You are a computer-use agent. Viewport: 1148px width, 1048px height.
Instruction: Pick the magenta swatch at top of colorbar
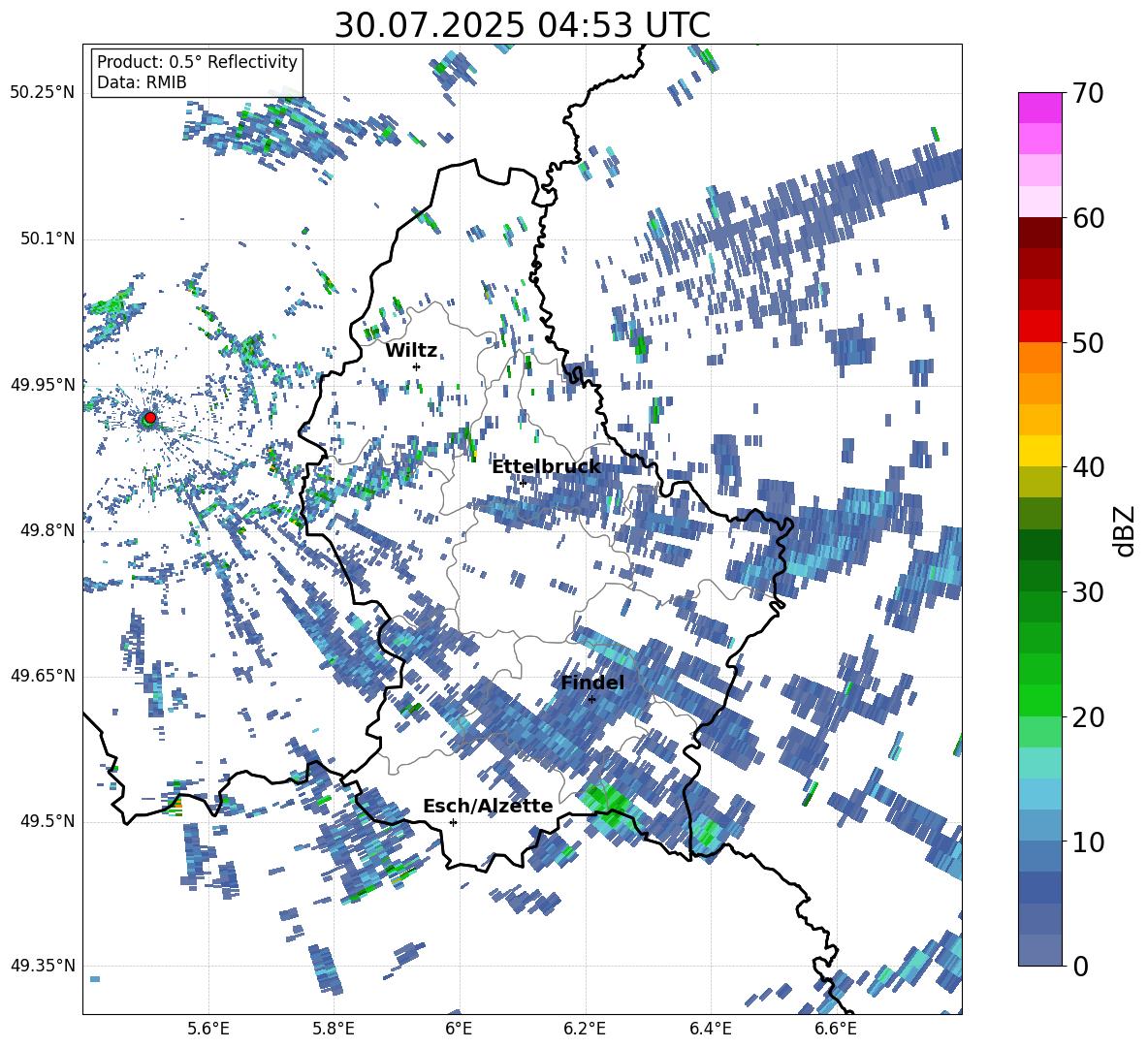tap(1040, 108)
